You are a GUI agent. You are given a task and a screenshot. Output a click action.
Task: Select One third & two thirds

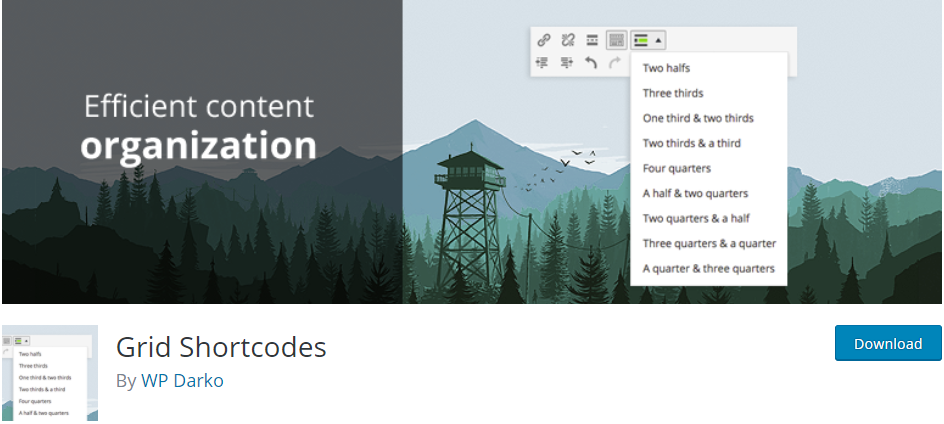pos(698,118)
